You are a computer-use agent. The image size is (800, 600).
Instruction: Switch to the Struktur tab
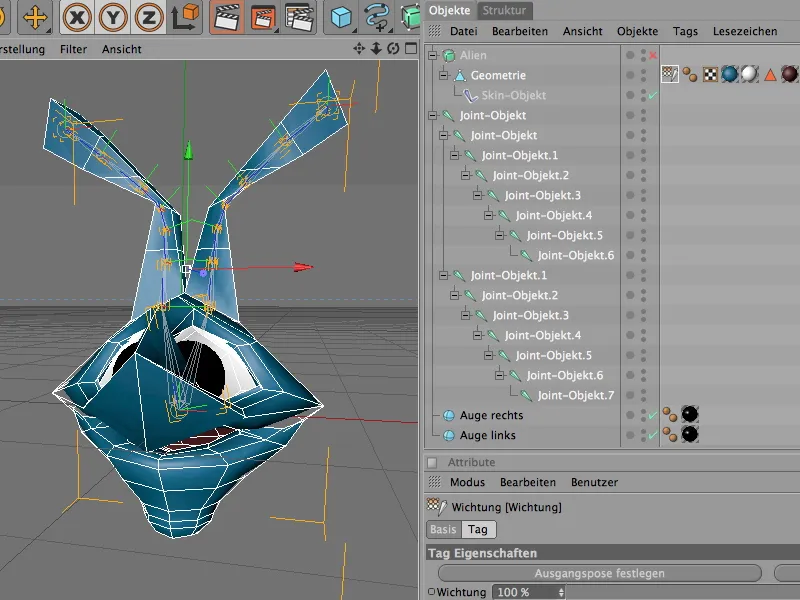[504, 10]
